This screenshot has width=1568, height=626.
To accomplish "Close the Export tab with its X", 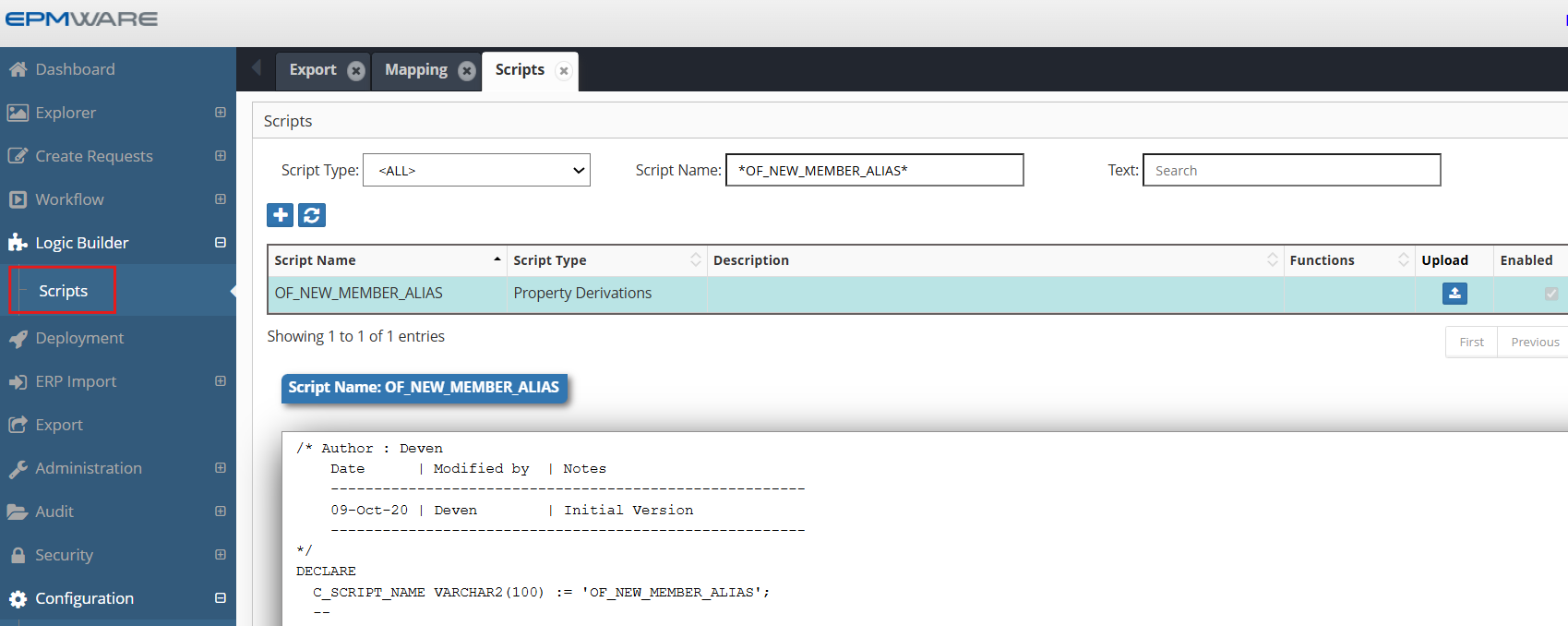I will (x=356, y=71).
